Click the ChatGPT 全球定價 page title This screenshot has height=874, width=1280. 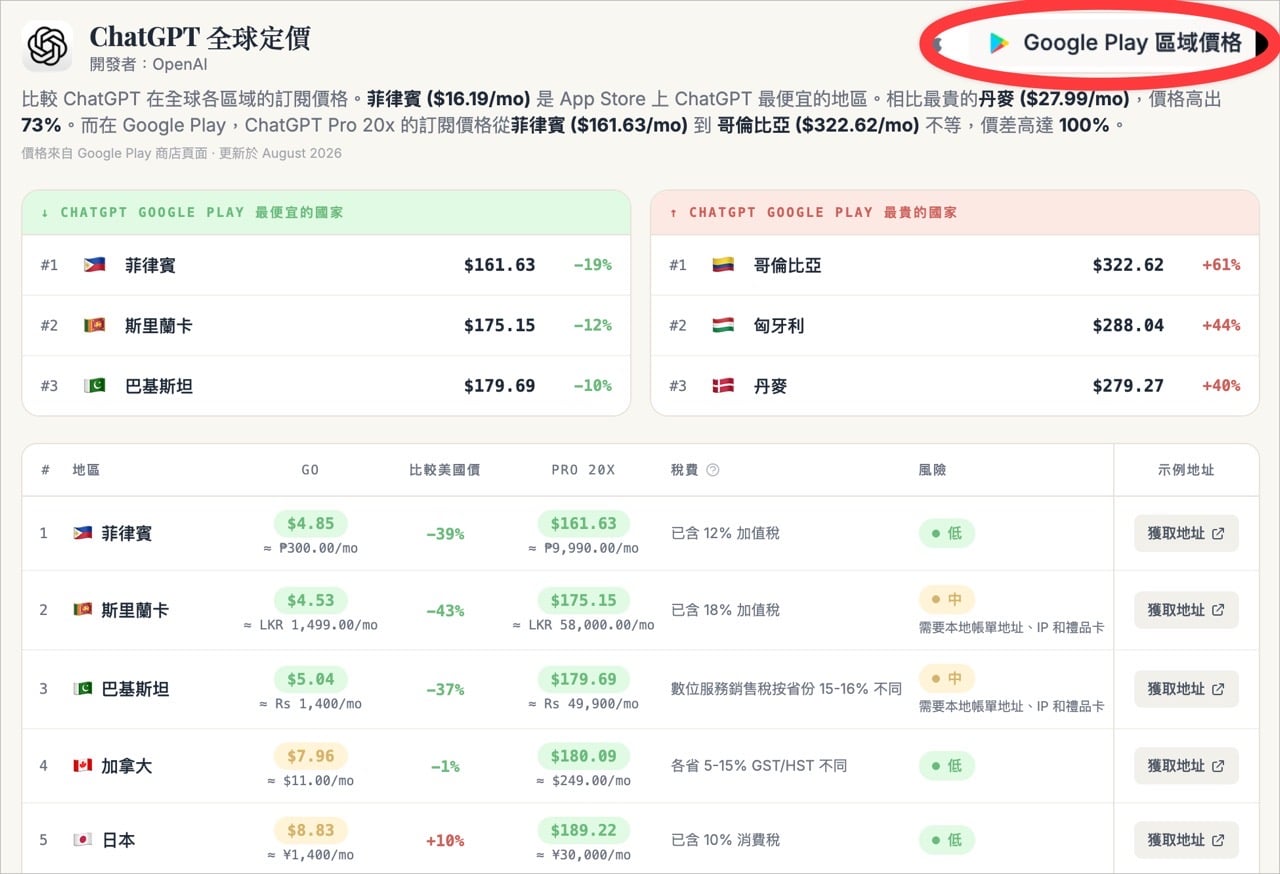tap(200, 37)
